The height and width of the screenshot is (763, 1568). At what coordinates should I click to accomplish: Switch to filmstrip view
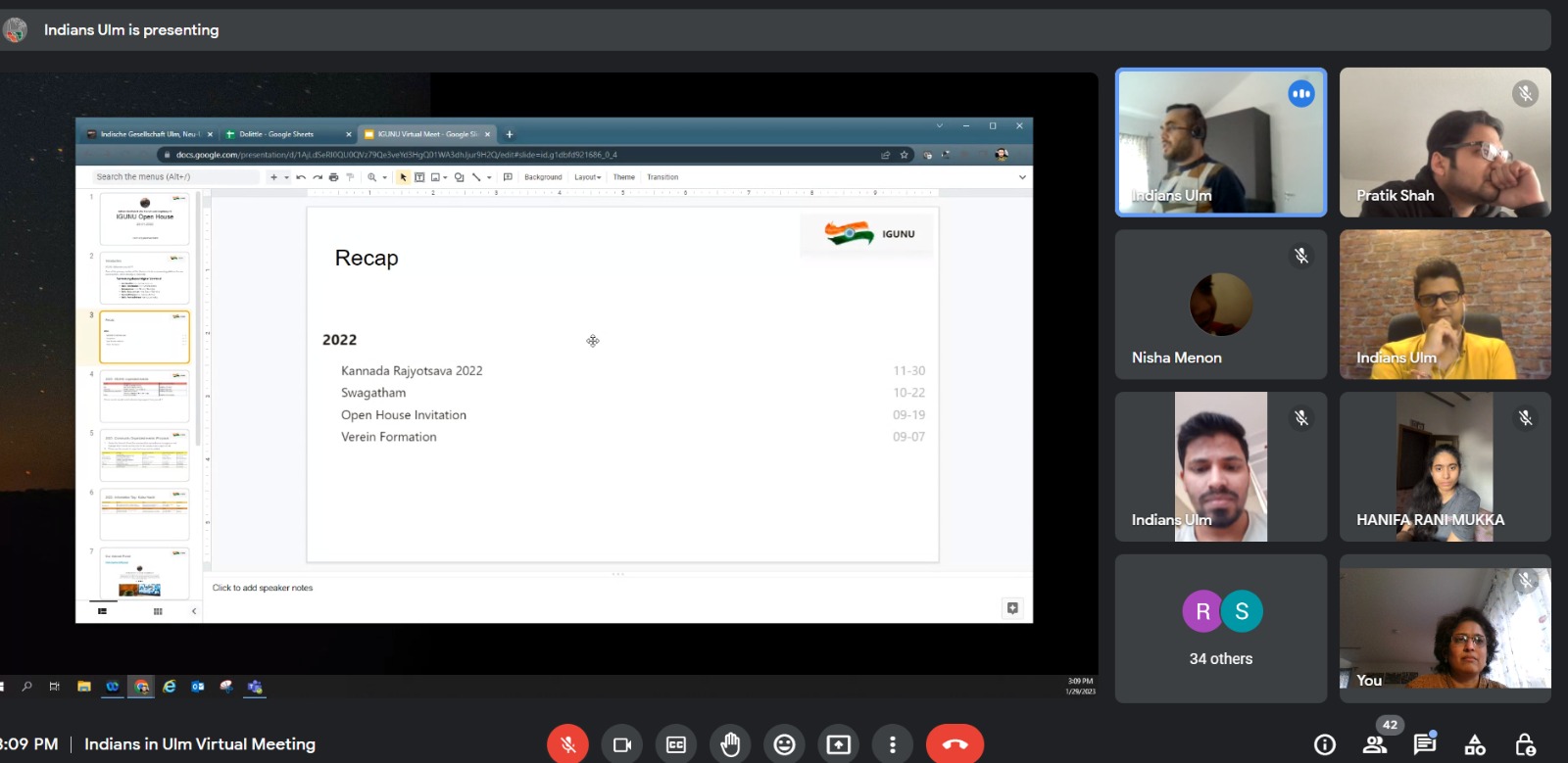102,611
